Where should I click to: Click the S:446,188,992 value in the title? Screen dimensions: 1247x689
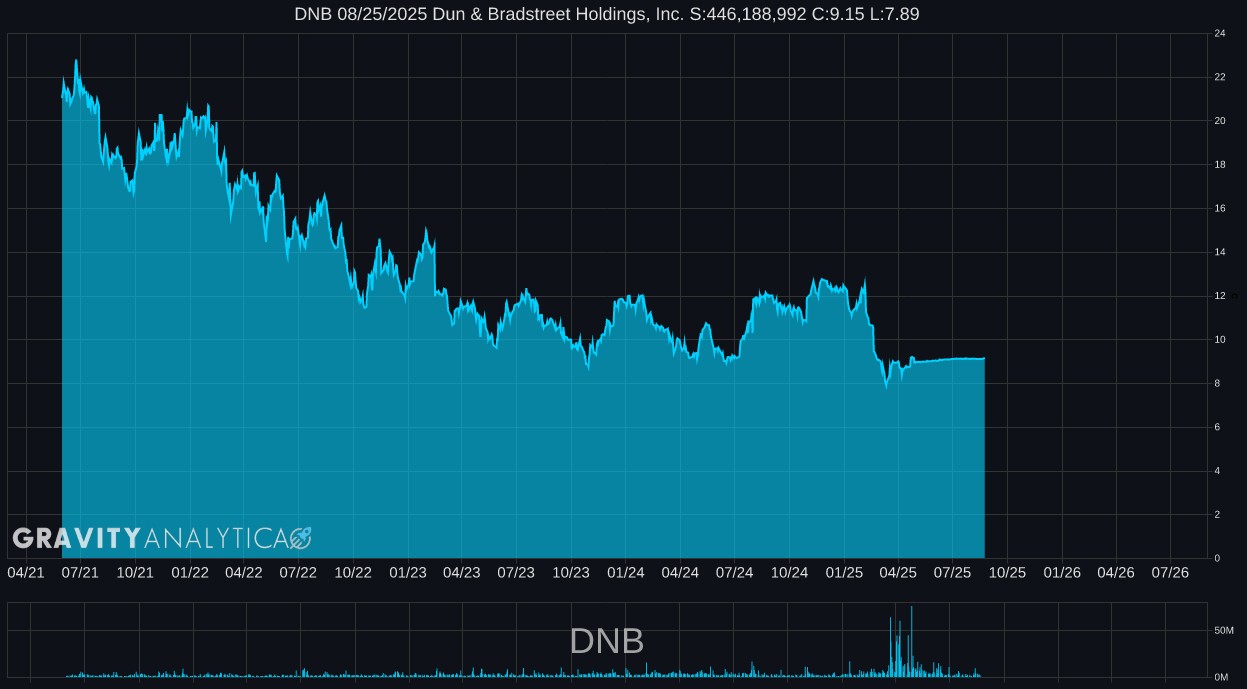(x=748, y=14)
